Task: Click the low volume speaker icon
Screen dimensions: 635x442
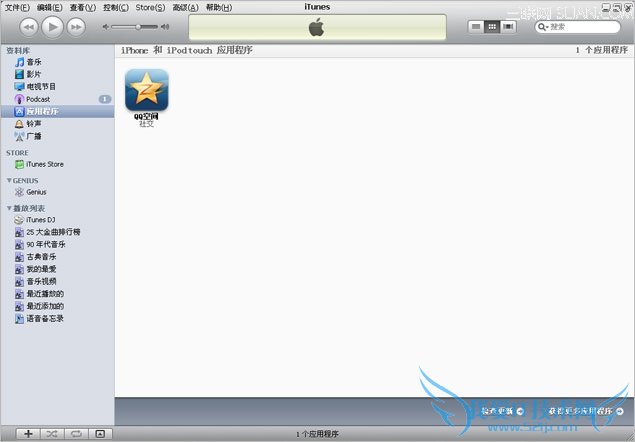Action: (x=106, y=27)
